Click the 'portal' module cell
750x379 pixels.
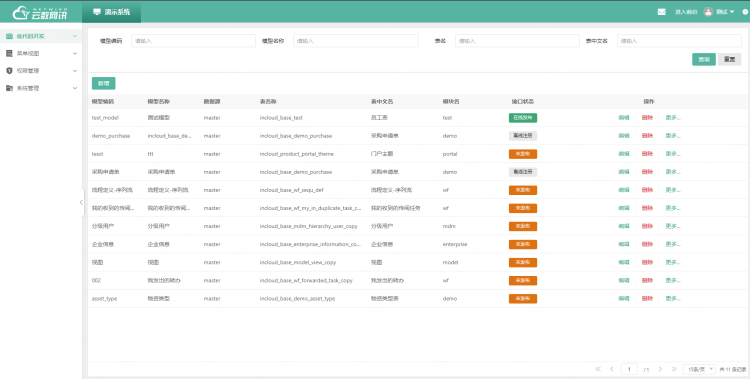tap(450, 154)
